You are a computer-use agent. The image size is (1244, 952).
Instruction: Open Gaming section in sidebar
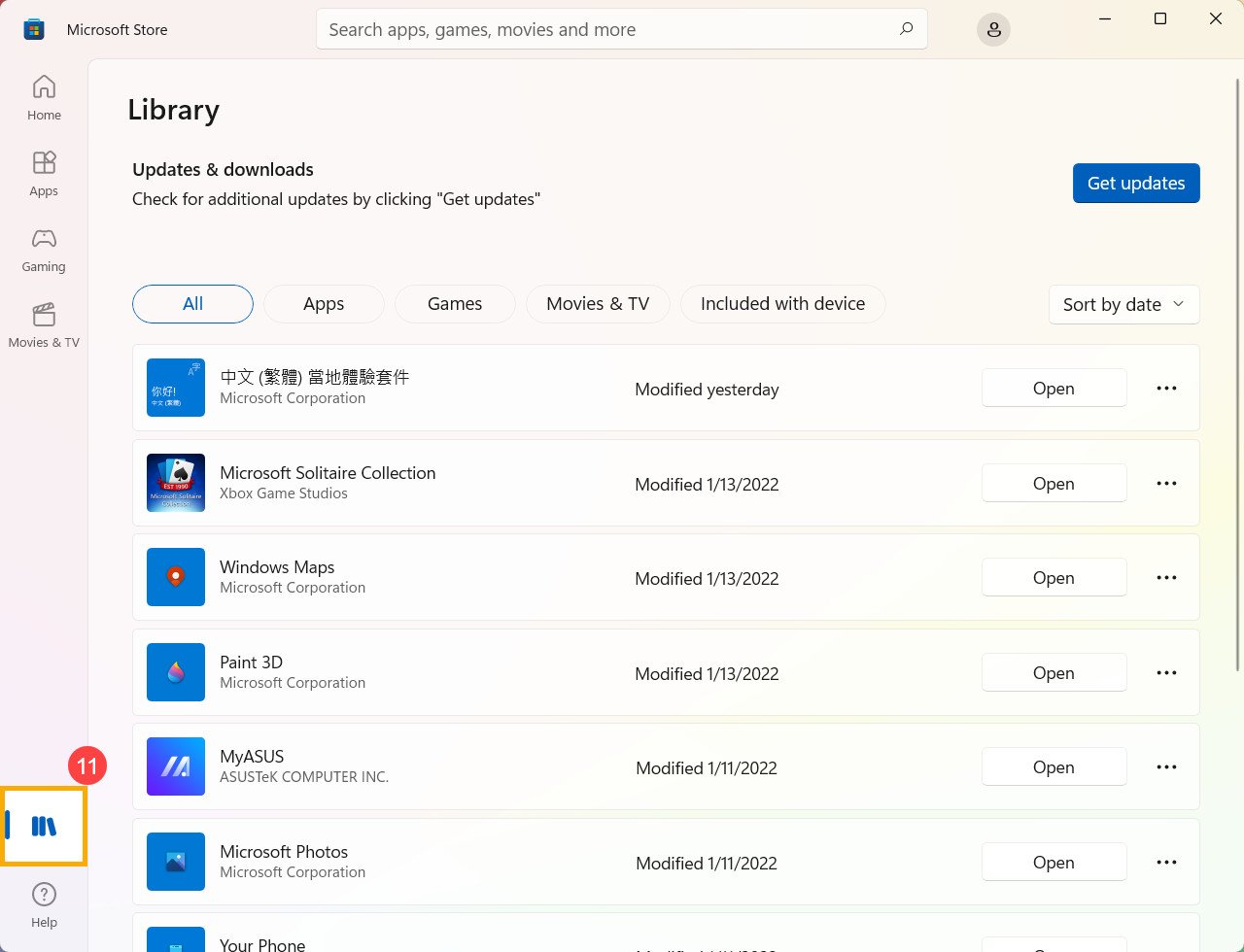click(x=44, y=250)
